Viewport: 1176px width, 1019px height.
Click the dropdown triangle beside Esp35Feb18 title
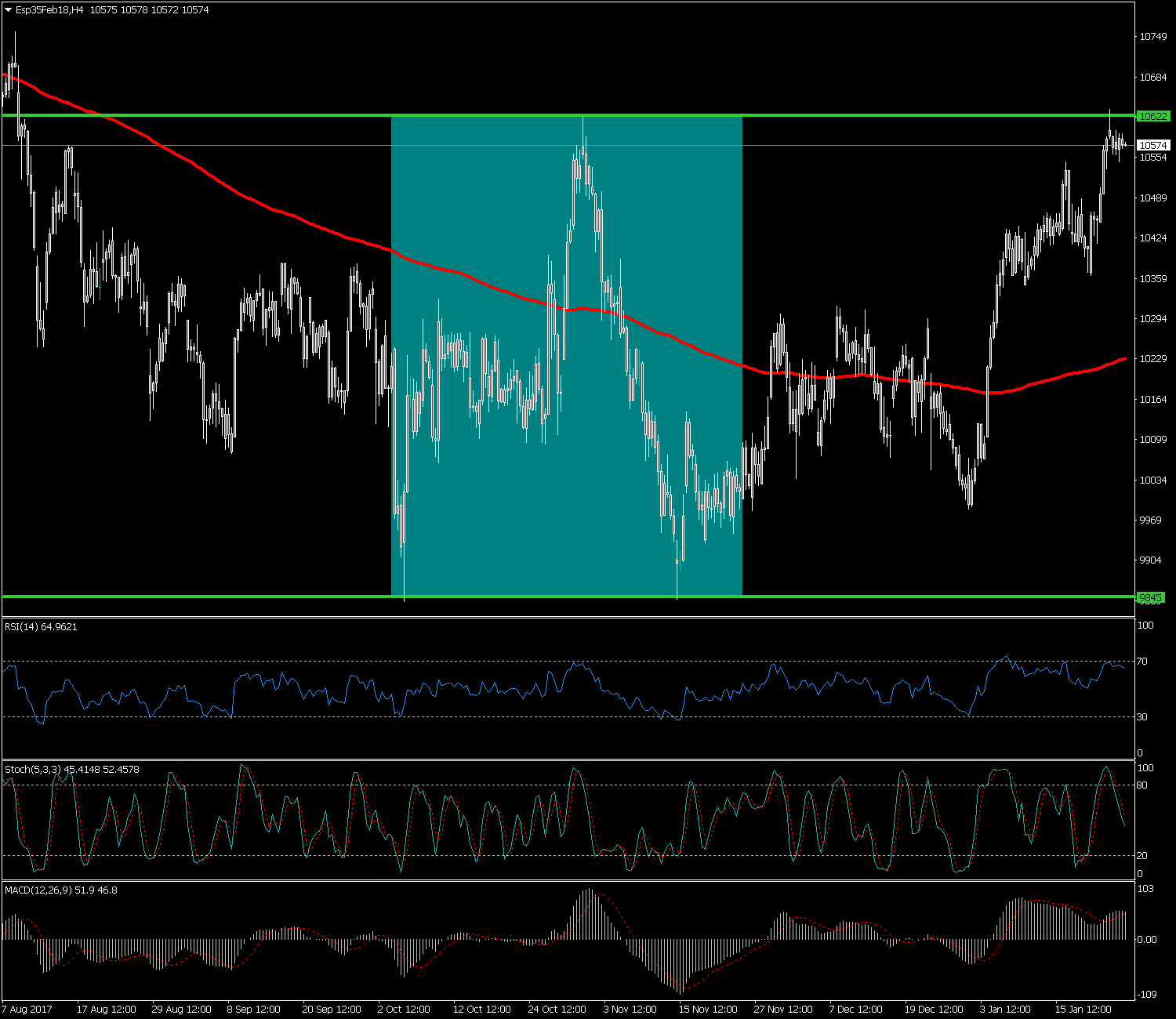9,10
